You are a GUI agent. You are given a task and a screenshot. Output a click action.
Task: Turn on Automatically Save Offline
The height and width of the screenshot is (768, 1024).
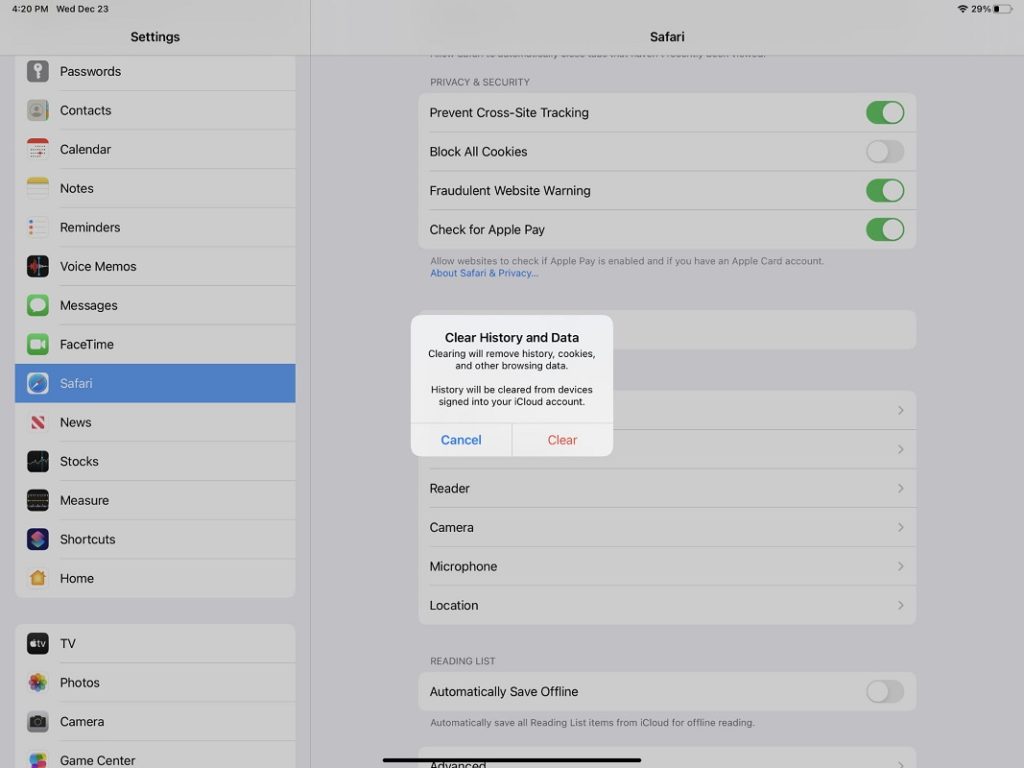(884, 692)
